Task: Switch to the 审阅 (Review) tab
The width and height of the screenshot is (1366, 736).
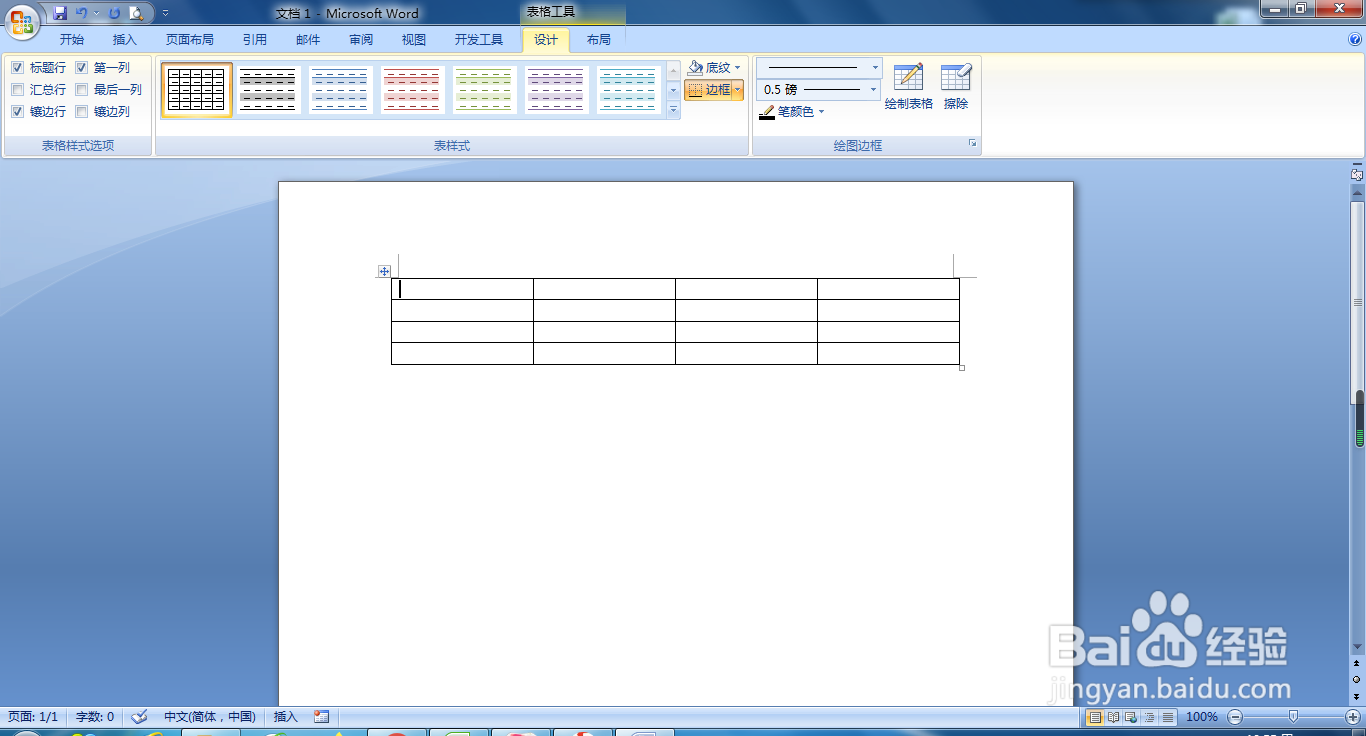Action: tap(361, 40)
